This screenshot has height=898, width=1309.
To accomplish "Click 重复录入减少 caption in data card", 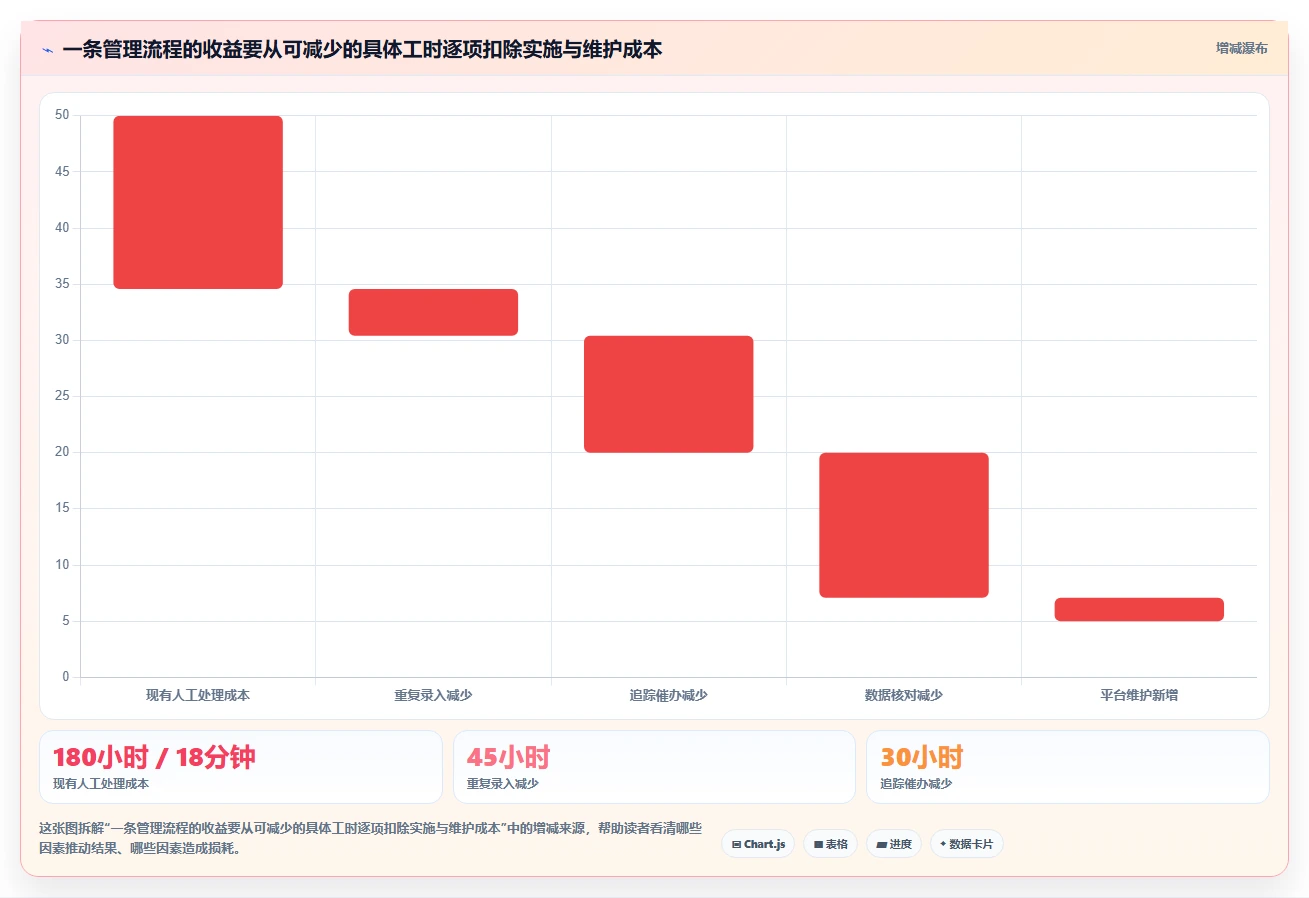I will pyautogui.click(x=503, y=784).
